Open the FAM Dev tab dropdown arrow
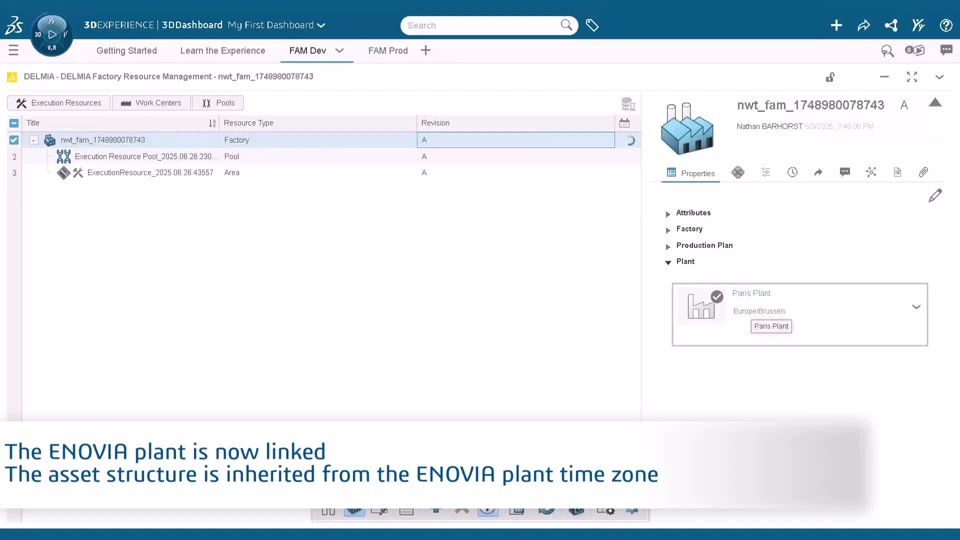This screenshot has height=540, width=960. 340,50
